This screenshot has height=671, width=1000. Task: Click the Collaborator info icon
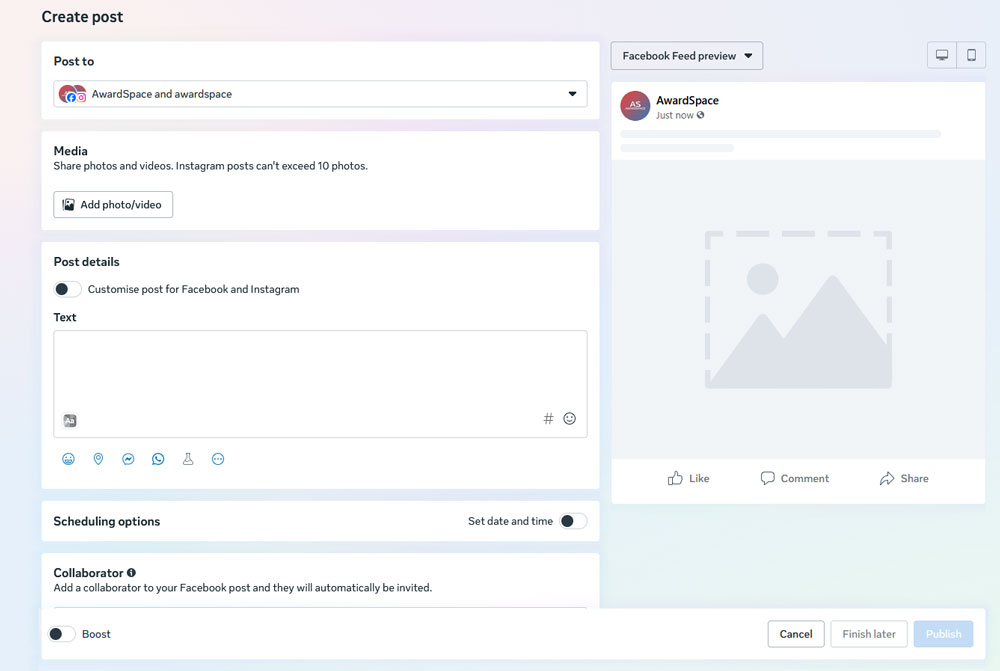(131, 572)
